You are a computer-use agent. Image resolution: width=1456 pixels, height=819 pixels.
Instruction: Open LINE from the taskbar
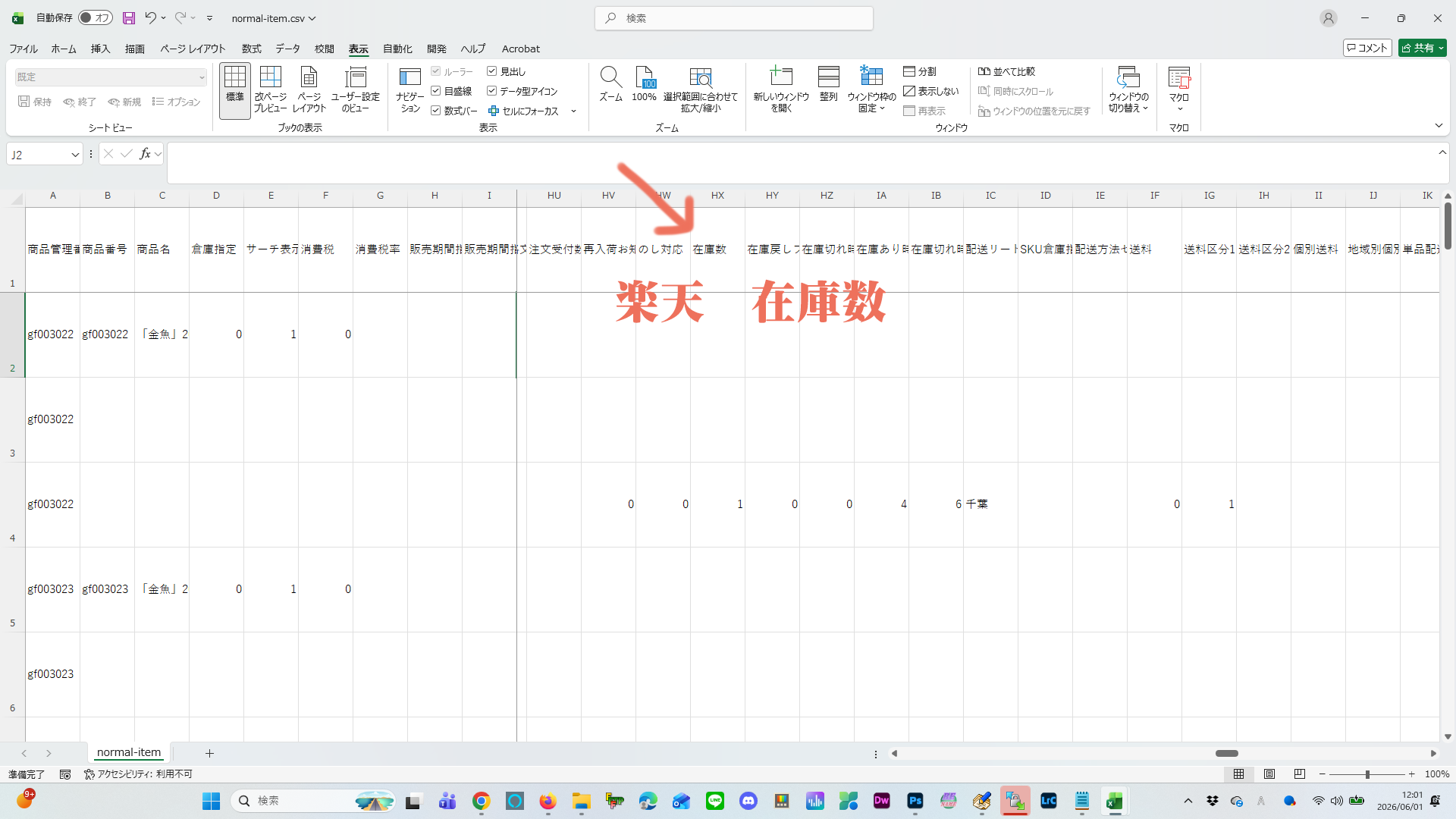(x=714, y=801)
